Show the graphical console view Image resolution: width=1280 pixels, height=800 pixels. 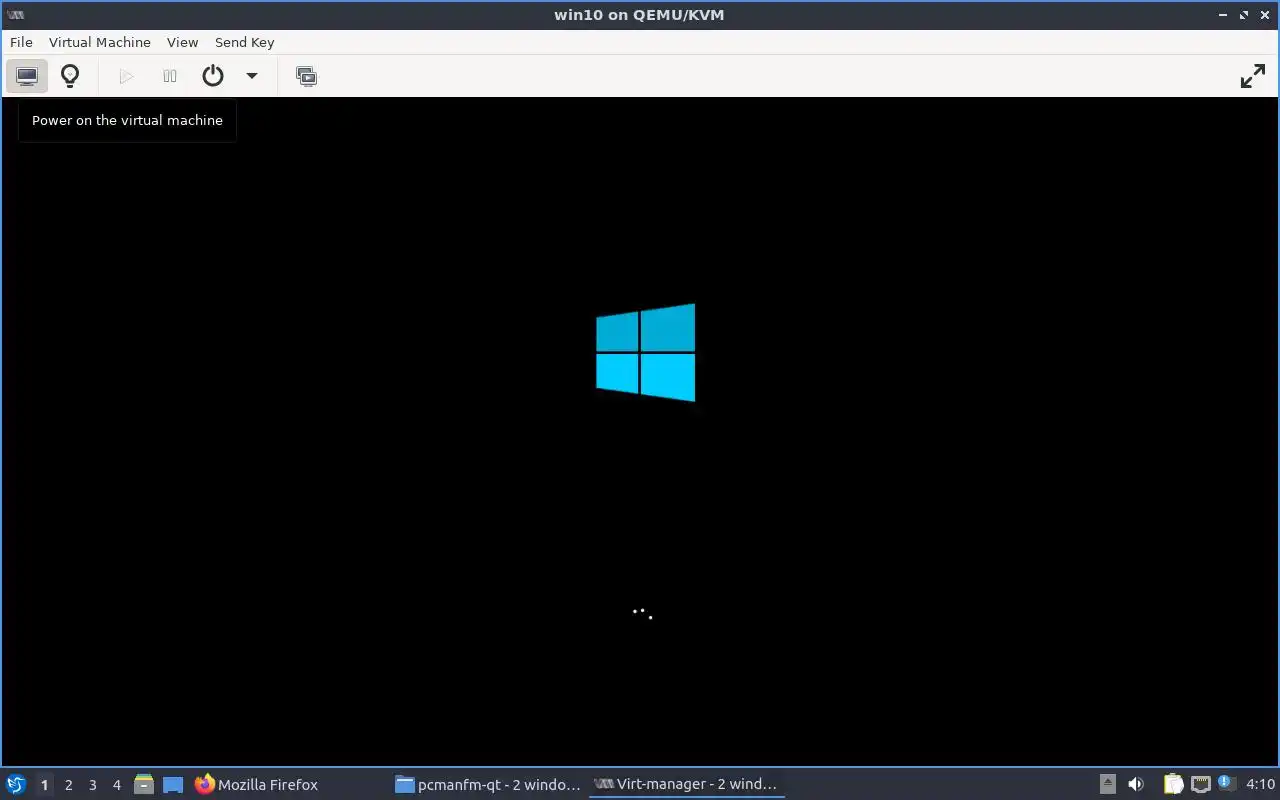(x=27, y=76)
